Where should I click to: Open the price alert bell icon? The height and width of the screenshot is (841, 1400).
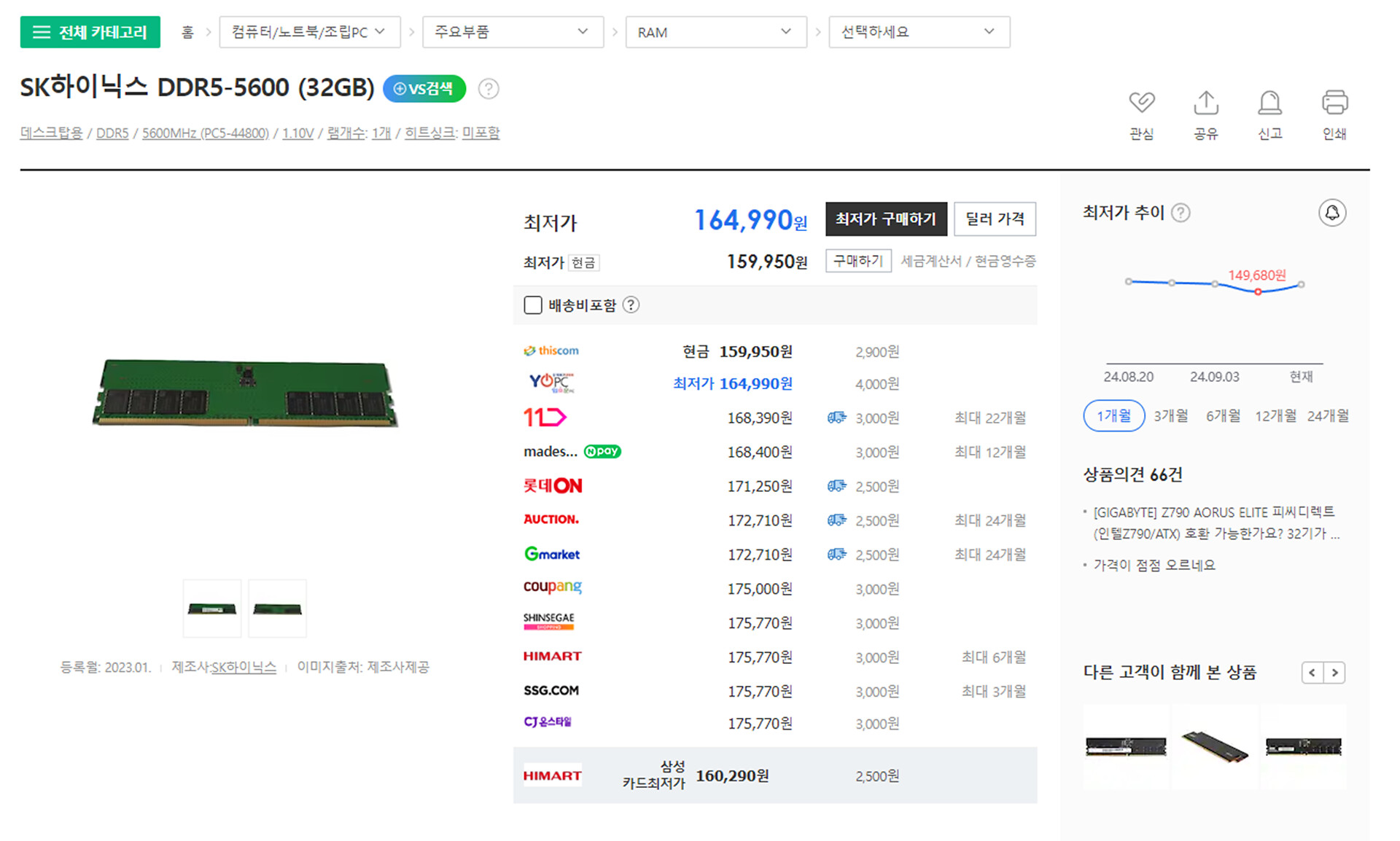[x=1331, y=213]
